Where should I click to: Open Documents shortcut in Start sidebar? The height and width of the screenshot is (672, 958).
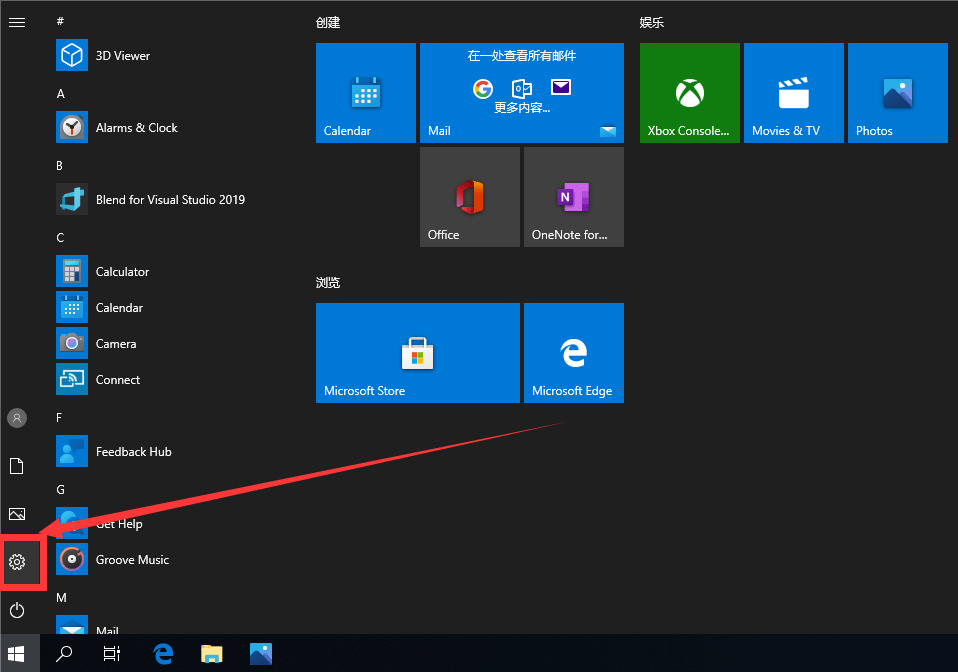pos(17,466)
